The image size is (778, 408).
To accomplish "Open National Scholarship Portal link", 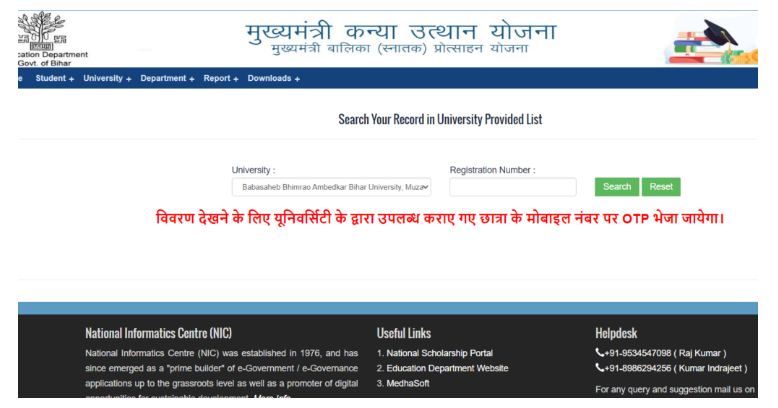I will pos(440,353).
